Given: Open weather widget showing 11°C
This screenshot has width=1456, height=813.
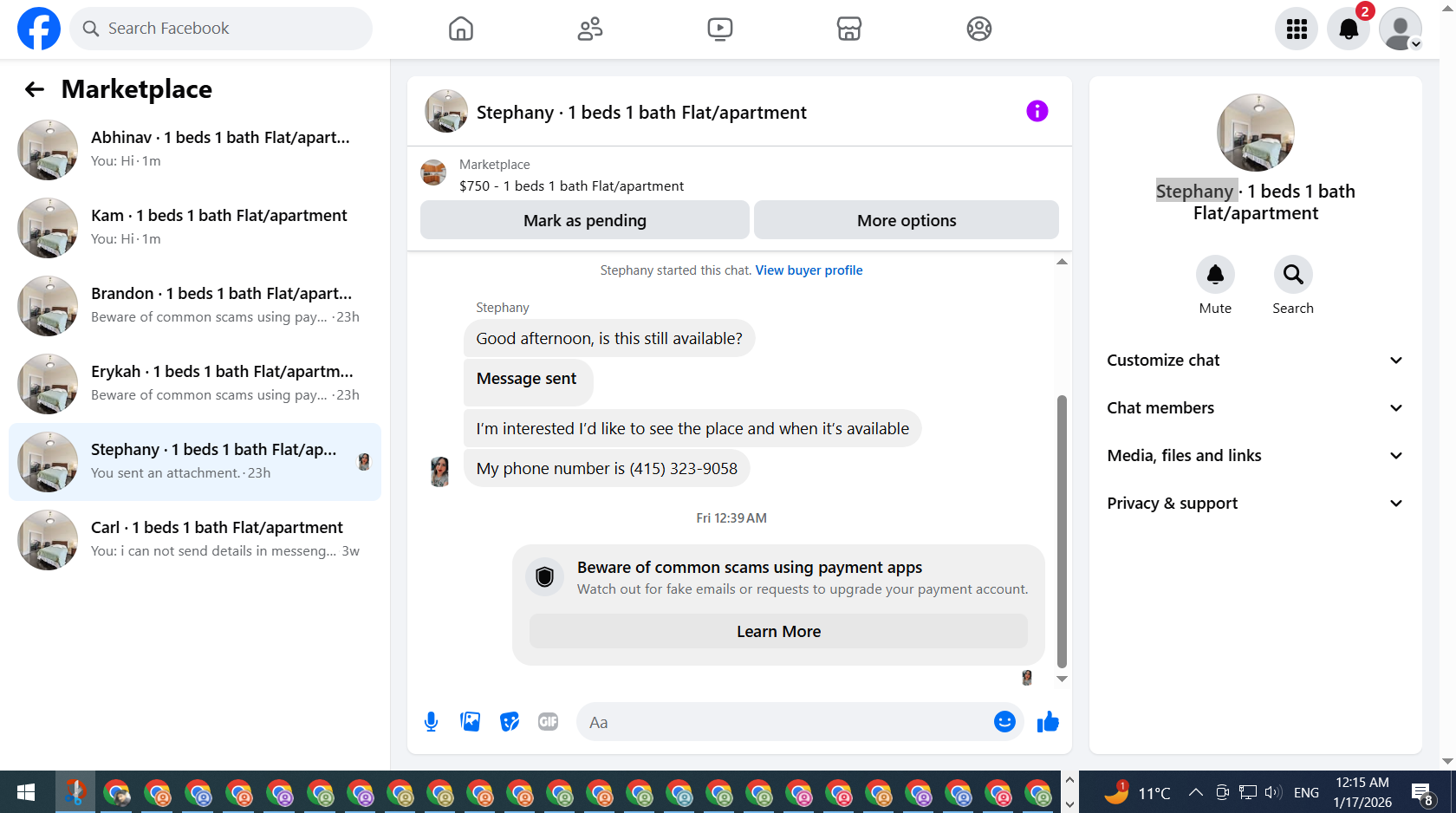Looking at the screenshot, I should 1137,792.
